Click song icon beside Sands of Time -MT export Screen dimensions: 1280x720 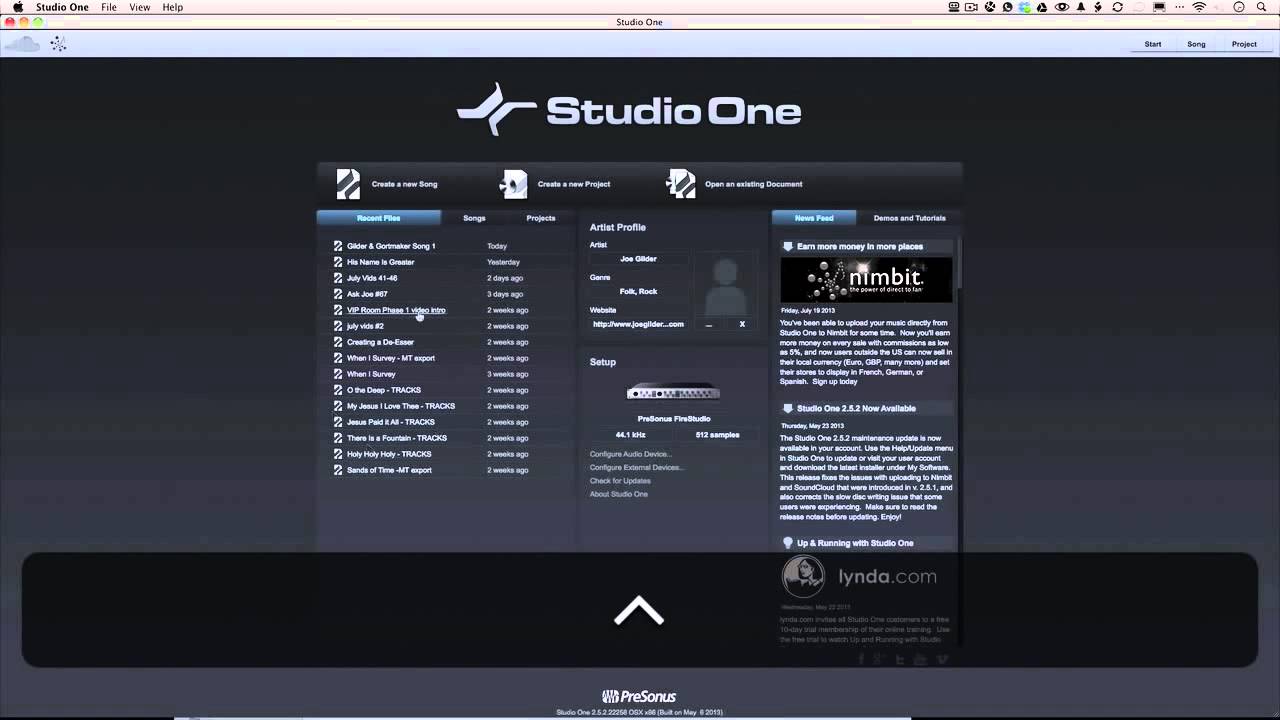338,470
